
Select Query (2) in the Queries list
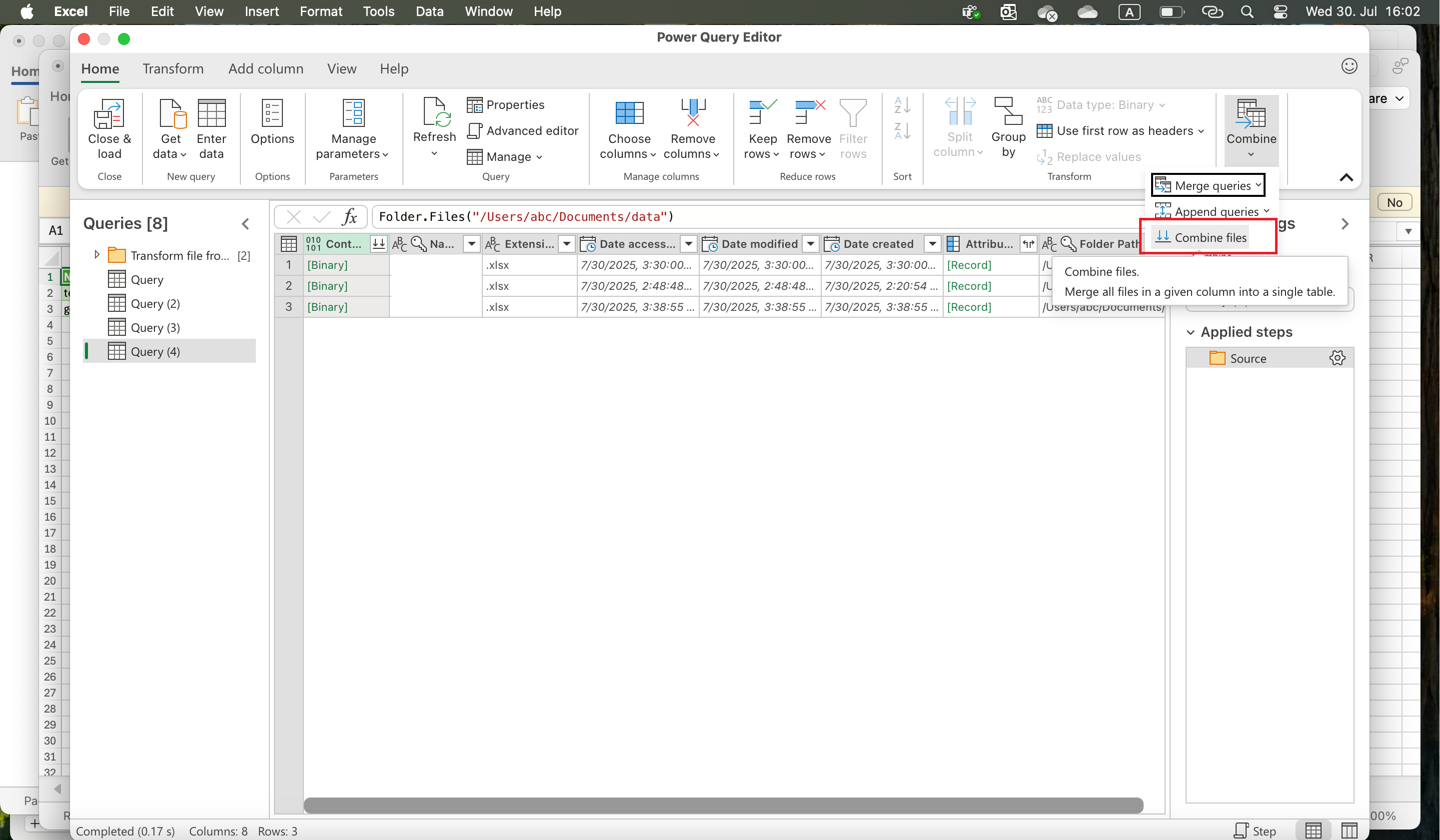click(169, 303)
